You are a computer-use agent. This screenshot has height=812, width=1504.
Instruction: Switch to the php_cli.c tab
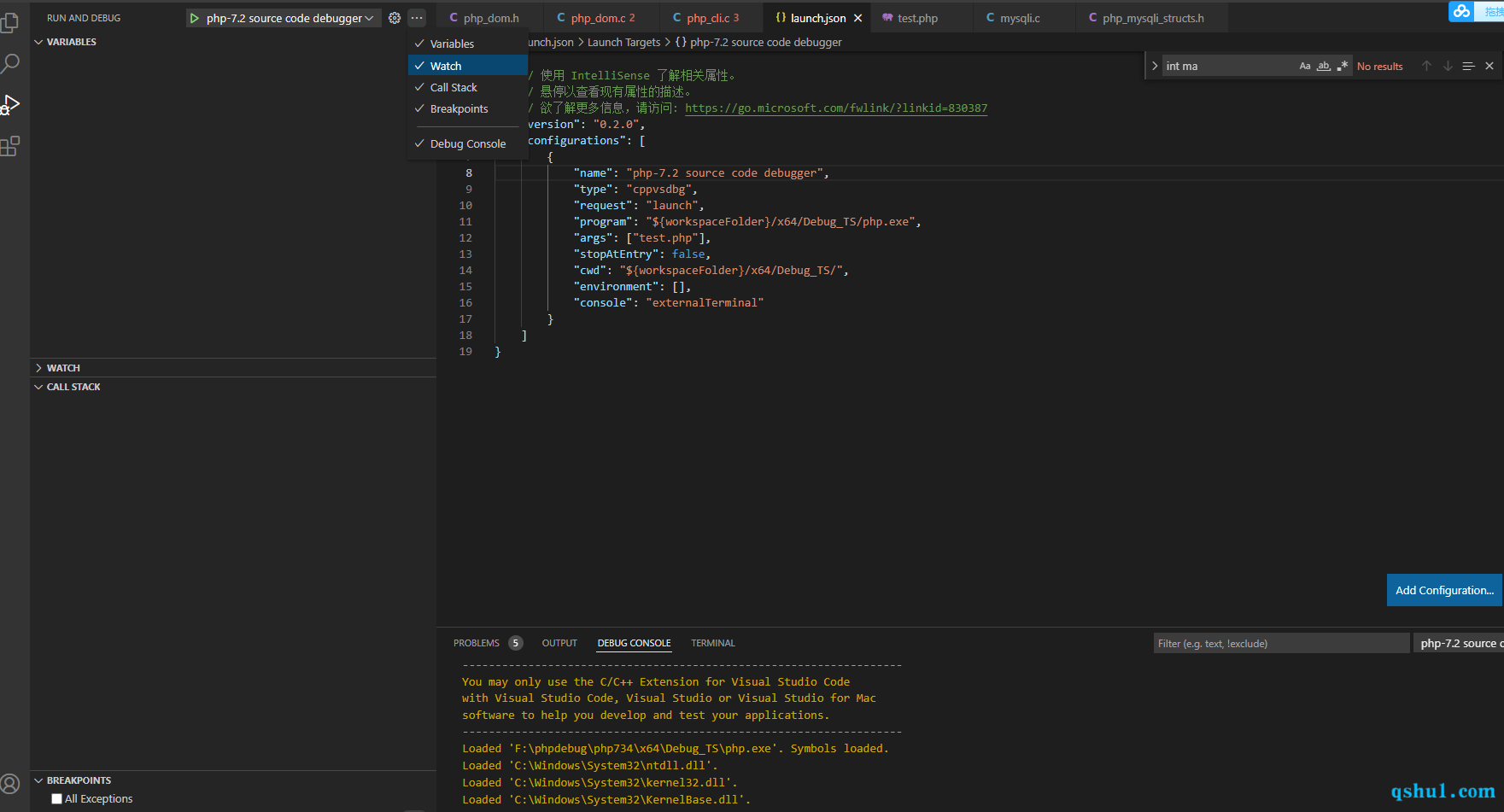point(711,18)
